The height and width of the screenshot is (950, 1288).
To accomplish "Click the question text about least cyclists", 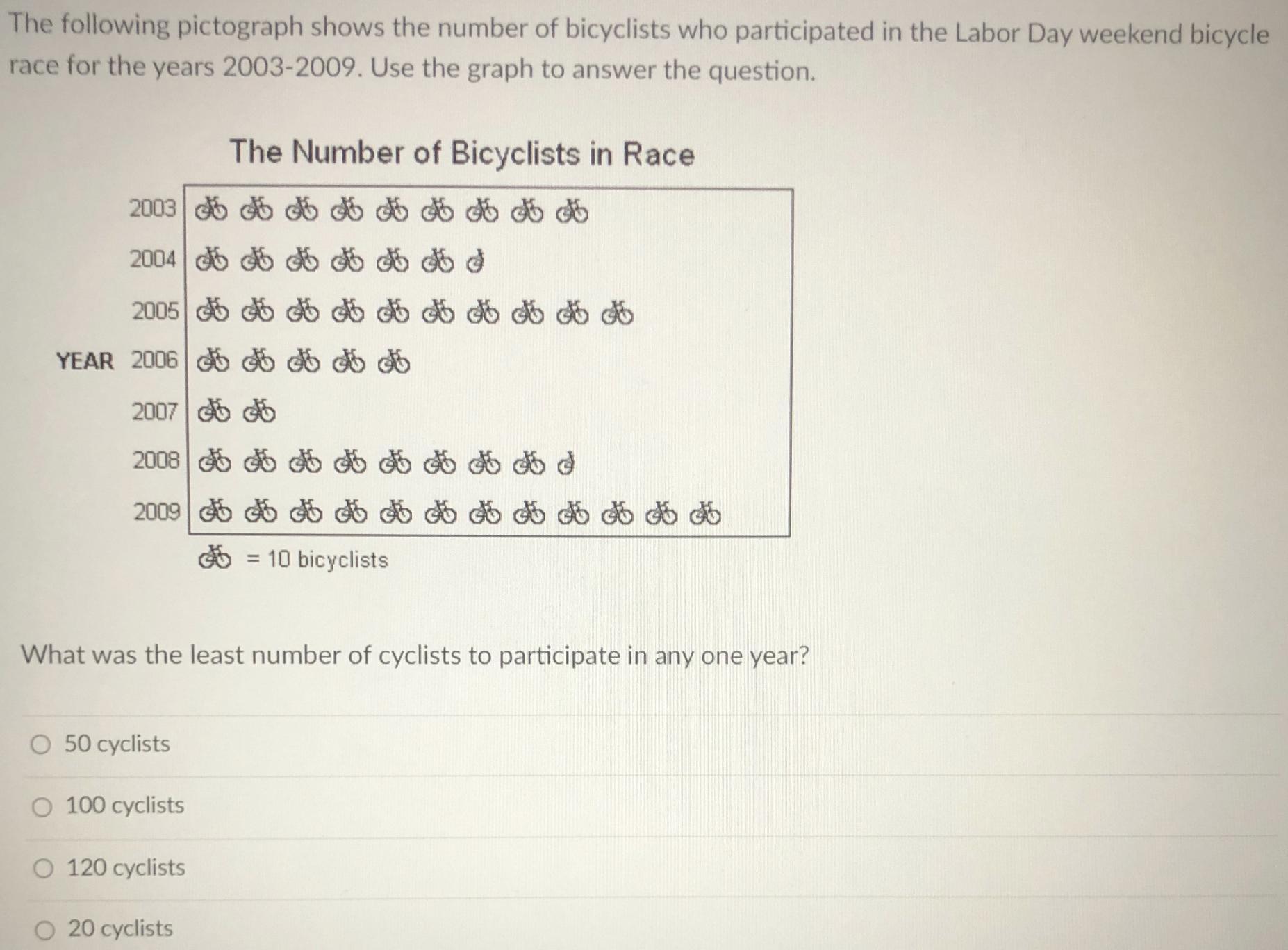I will [x=415, y=656].
